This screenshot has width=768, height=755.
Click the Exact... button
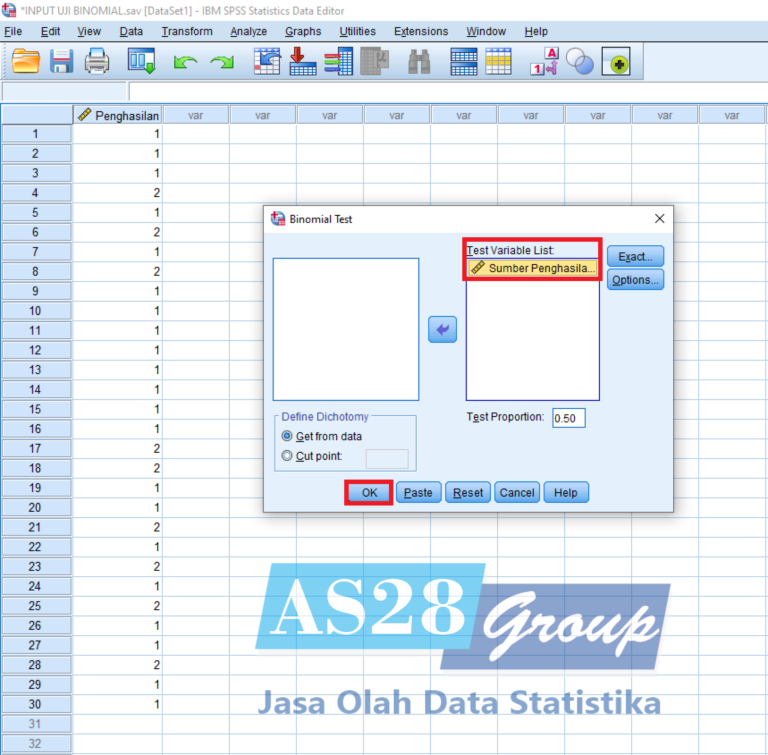pos(635,257)
